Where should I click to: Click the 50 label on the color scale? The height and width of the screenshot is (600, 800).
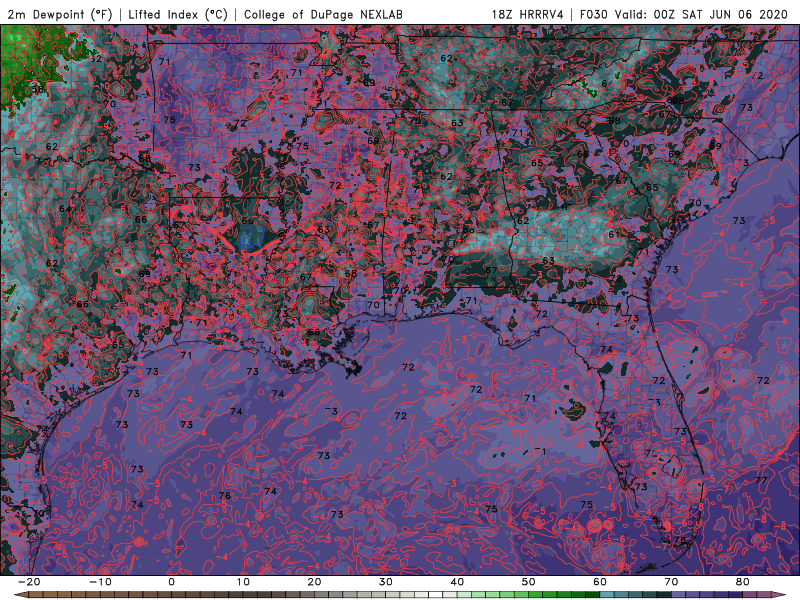529,582
